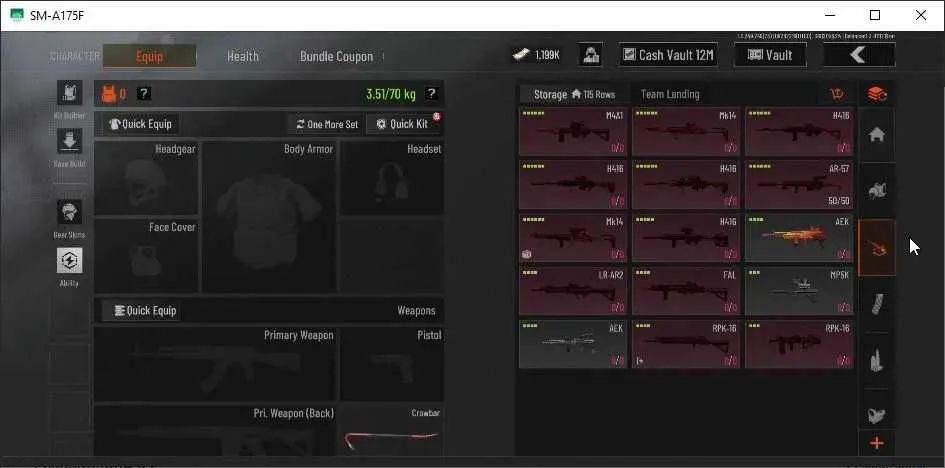This screenshot has width=945, height=468.
Task: Select the MP5K submachine gun
Action: pyautogui.click(x=799, y=291)
